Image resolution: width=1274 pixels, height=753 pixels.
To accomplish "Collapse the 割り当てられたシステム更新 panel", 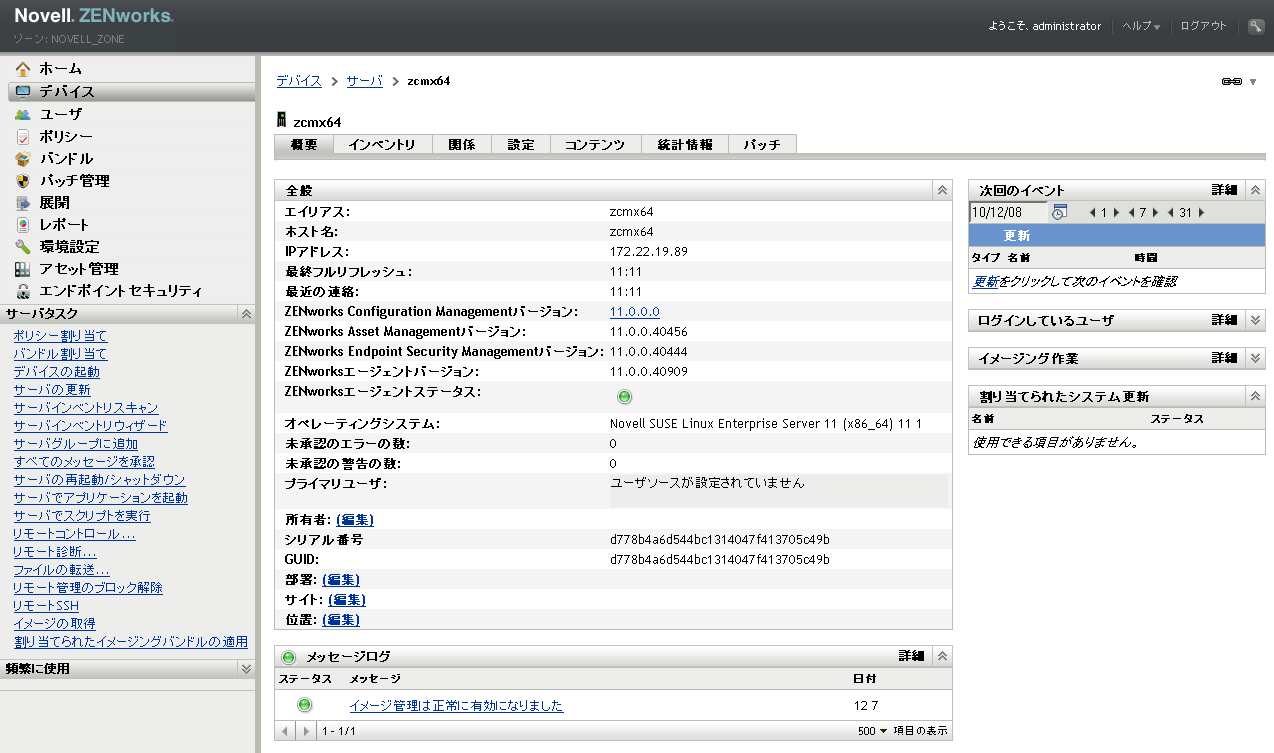I will pos(1256,397).
